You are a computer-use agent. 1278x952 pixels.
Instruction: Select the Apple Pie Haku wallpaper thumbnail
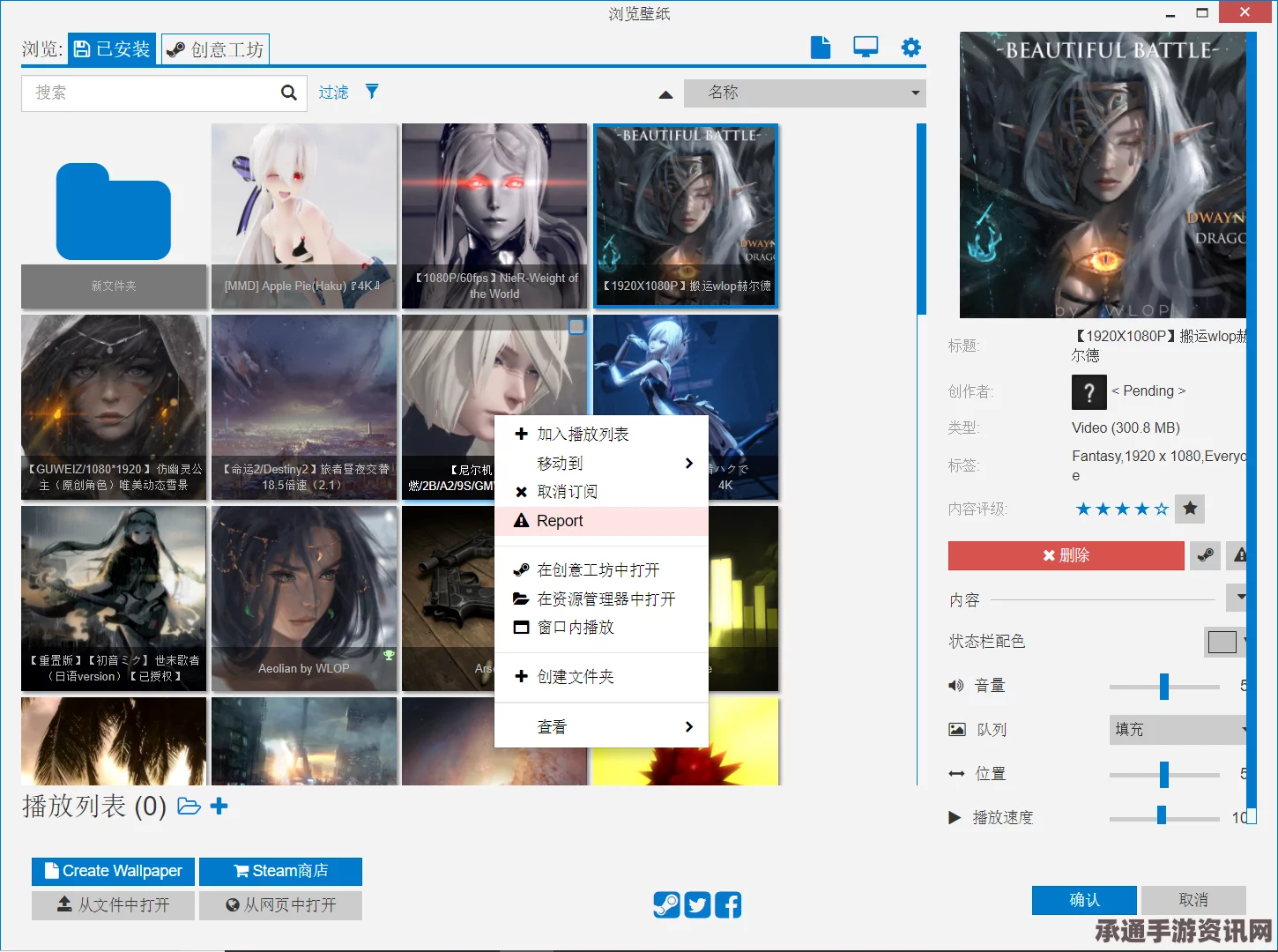tap(304, 216)
